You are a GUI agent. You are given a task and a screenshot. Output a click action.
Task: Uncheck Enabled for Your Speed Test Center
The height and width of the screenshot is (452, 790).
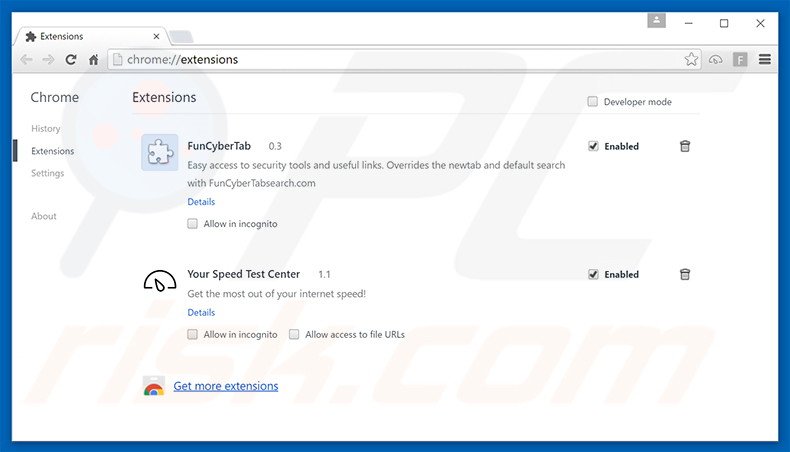593,274
